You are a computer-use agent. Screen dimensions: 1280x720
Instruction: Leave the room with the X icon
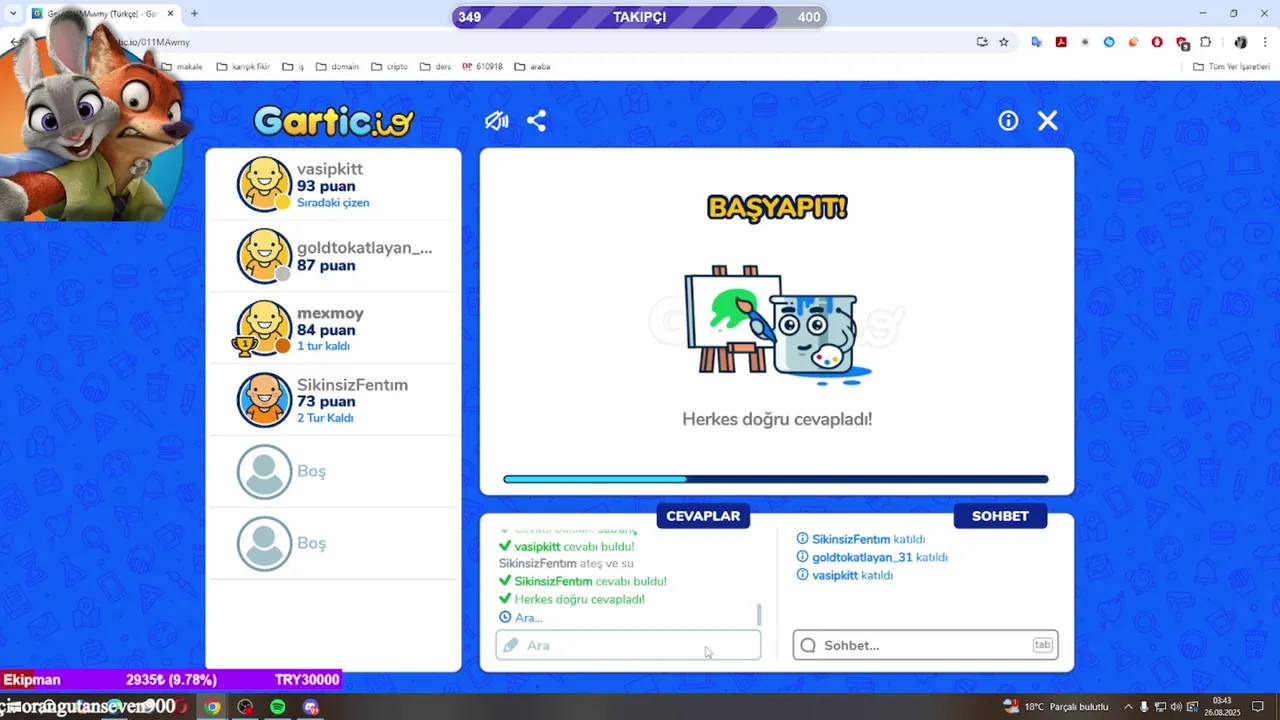point(1047,121)
